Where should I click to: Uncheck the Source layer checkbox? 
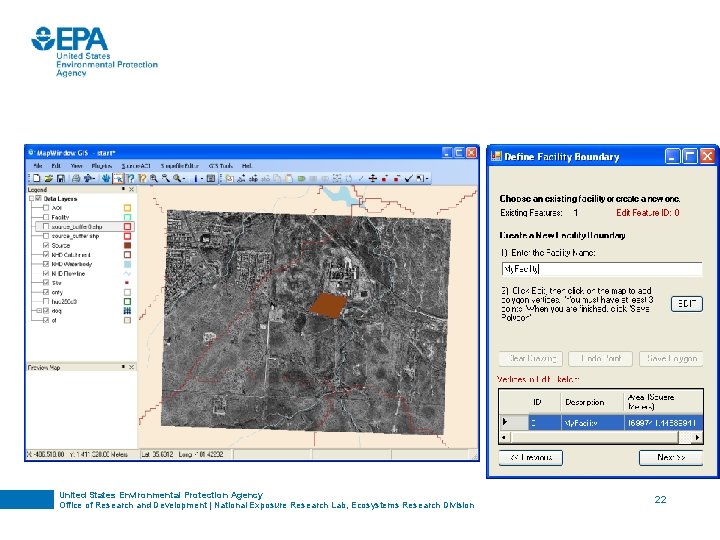point(46,245)
